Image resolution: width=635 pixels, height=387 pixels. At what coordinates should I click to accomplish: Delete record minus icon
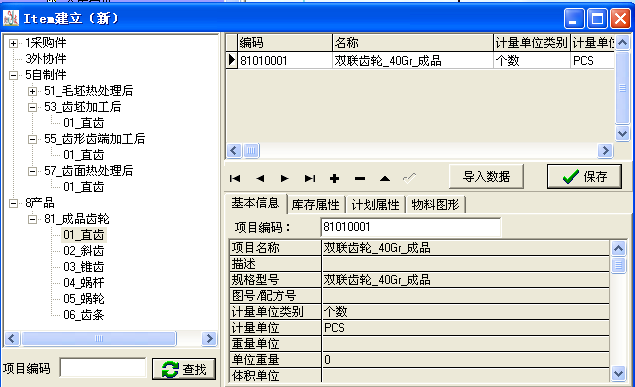360,179
